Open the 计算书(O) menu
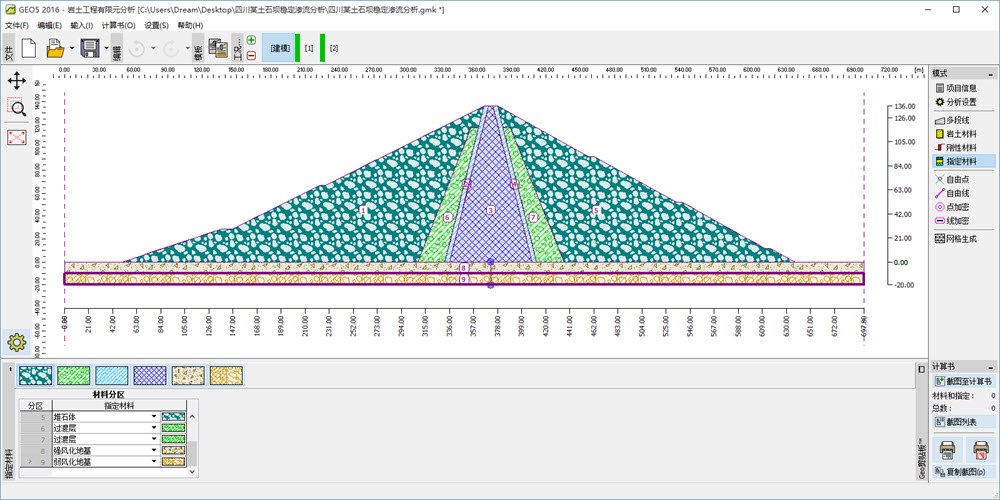The height and width of the screenshot is (500, 1000). 119,26
